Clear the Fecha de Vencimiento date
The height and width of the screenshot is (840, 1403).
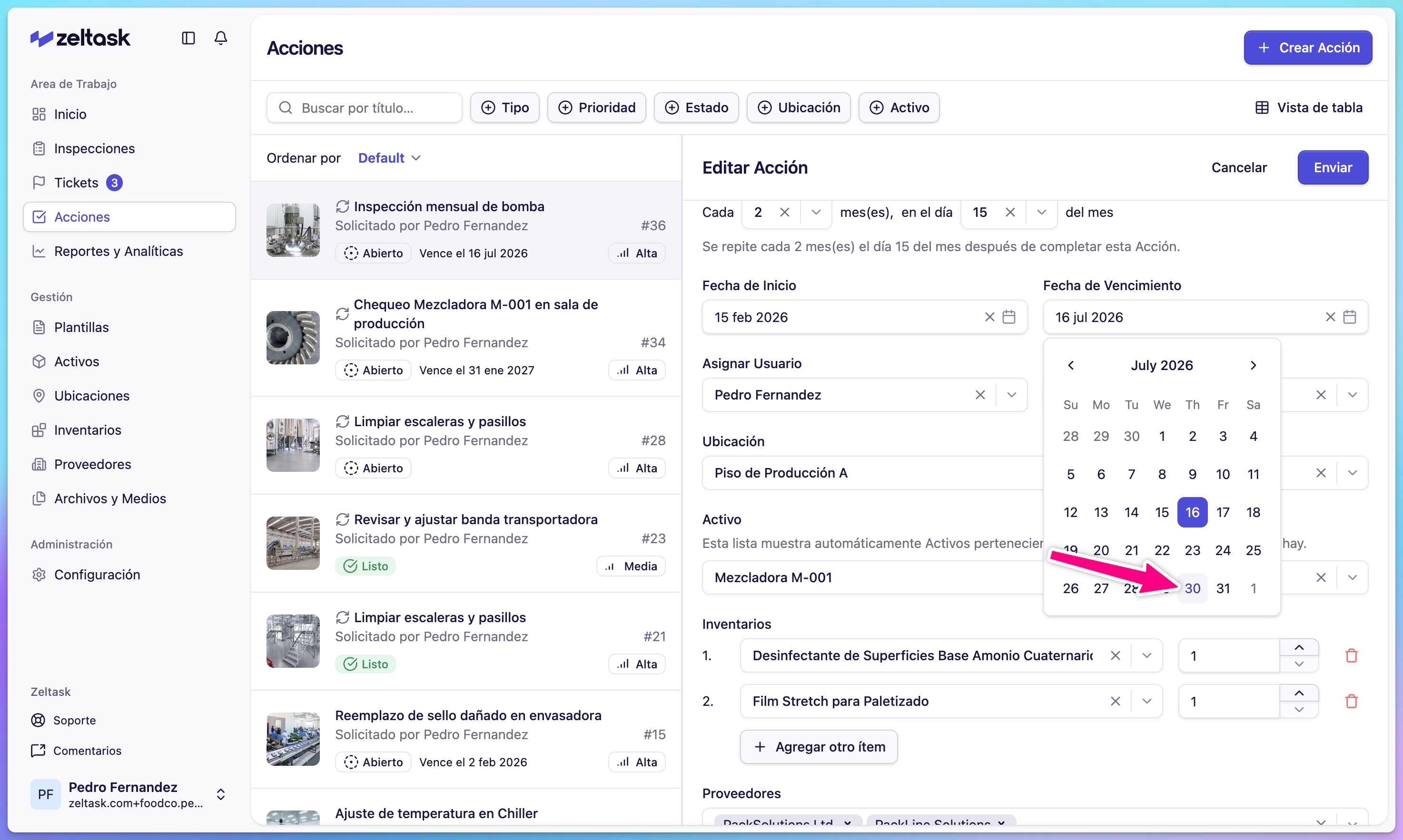pos(1330,317)
